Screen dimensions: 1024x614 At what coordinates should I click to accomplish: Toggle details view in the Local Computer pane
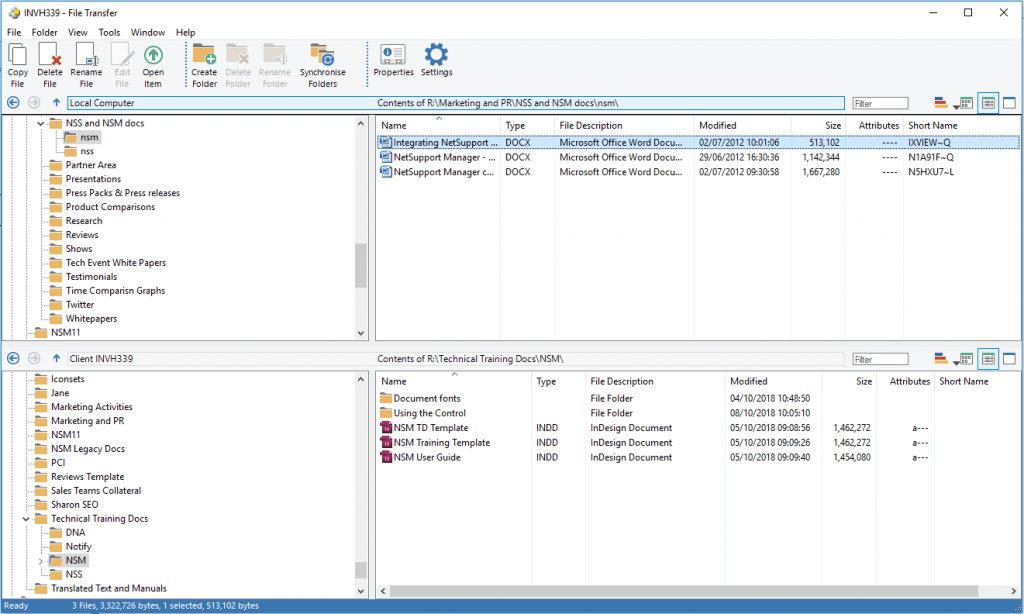click(988, 103)
